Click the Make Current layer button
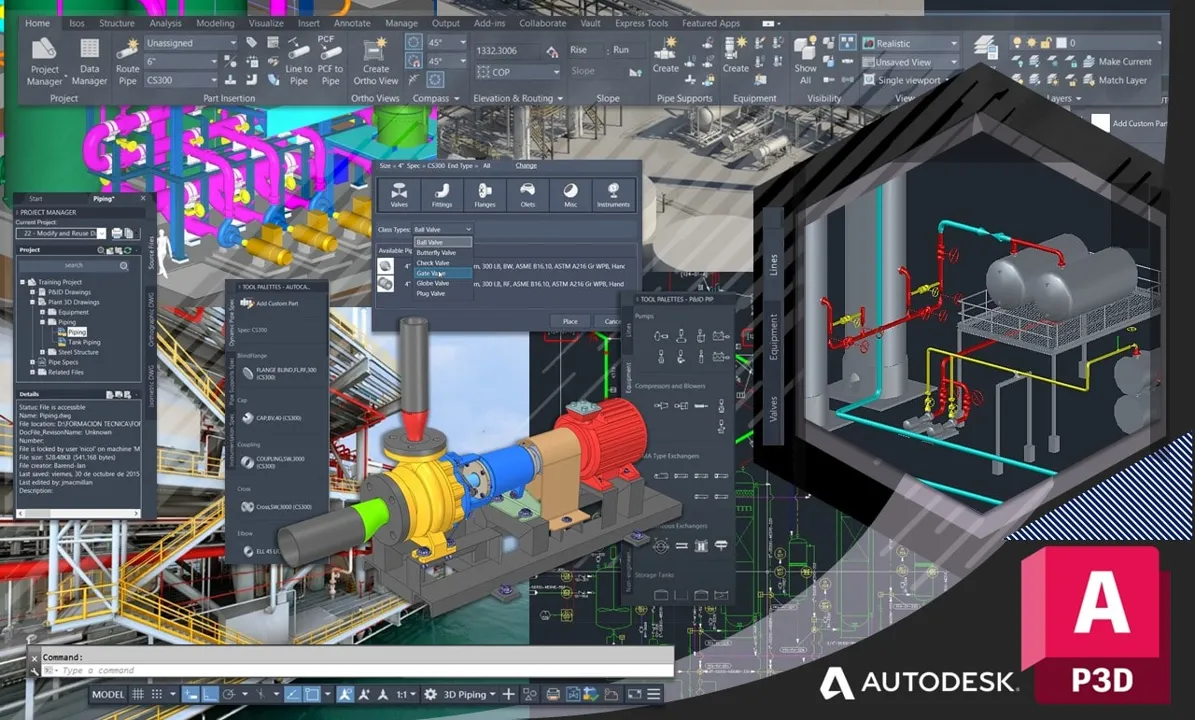 pos(1117,62)
